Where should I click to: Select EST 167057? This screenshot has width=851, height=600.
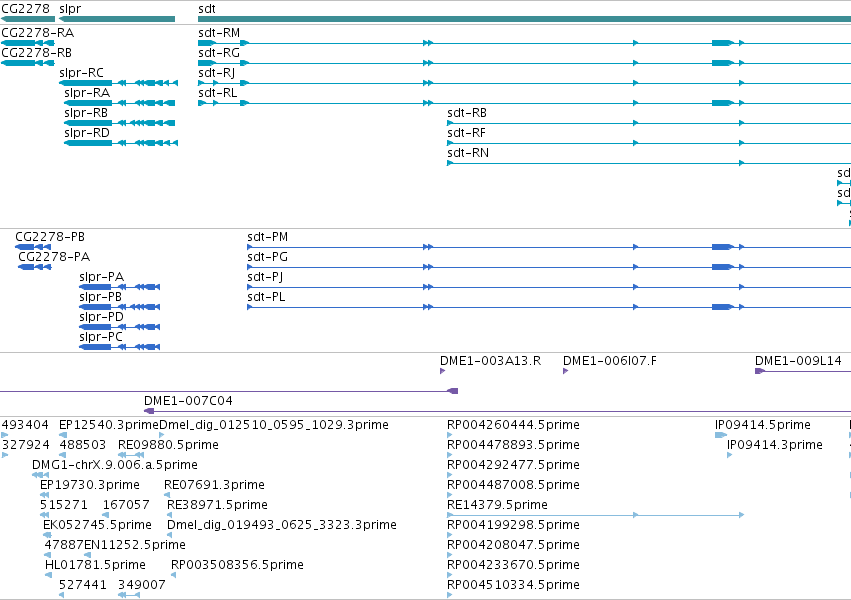126,505
